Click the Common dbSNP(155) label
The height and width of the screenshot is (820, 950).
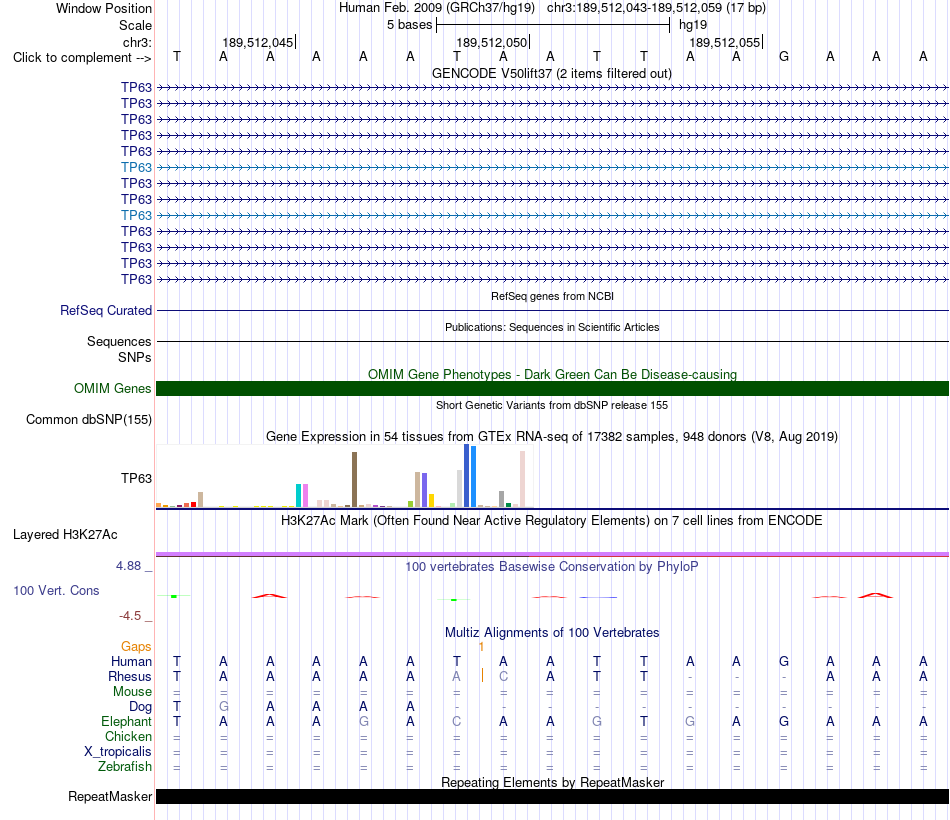(89, 419)
